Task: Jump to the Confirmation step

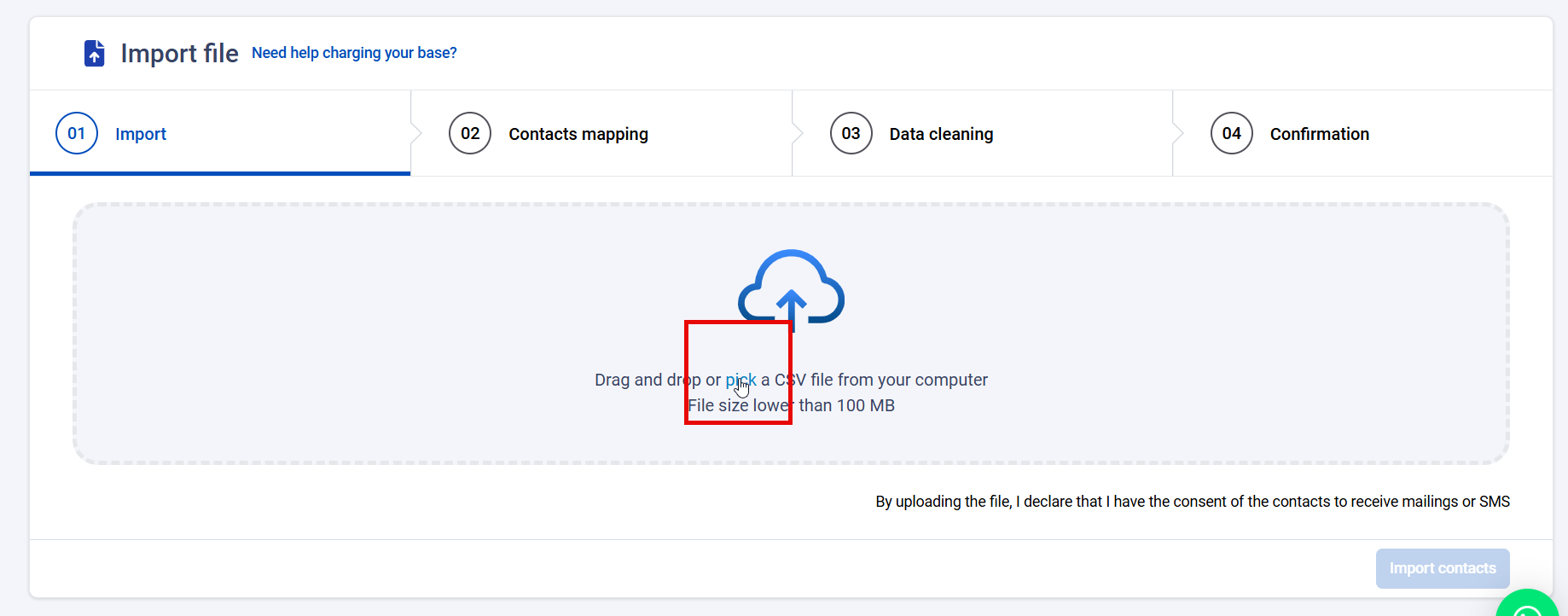Action: (x=1319, y=134)
